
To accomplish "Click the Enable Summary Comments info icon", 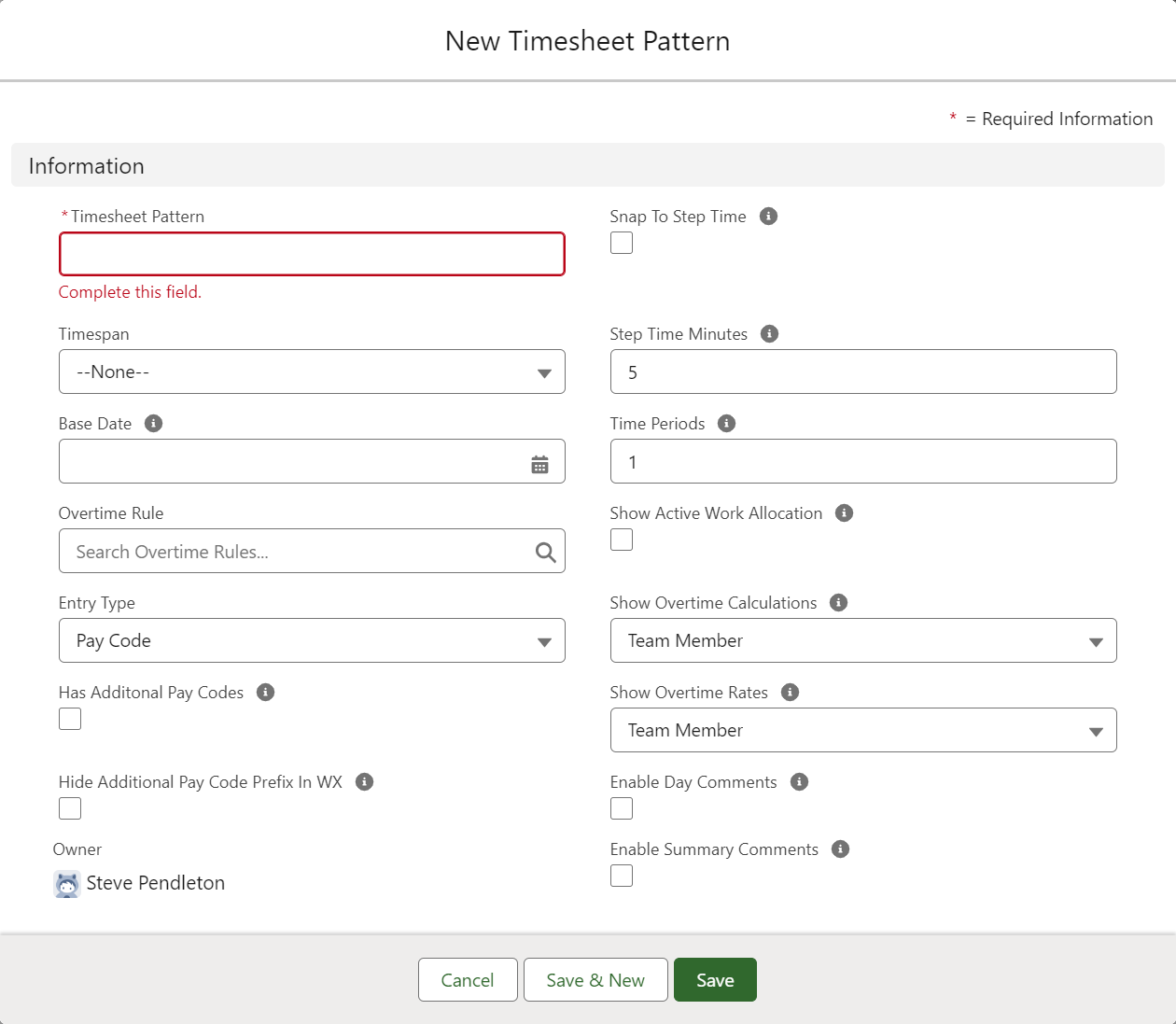I will 840,849.
